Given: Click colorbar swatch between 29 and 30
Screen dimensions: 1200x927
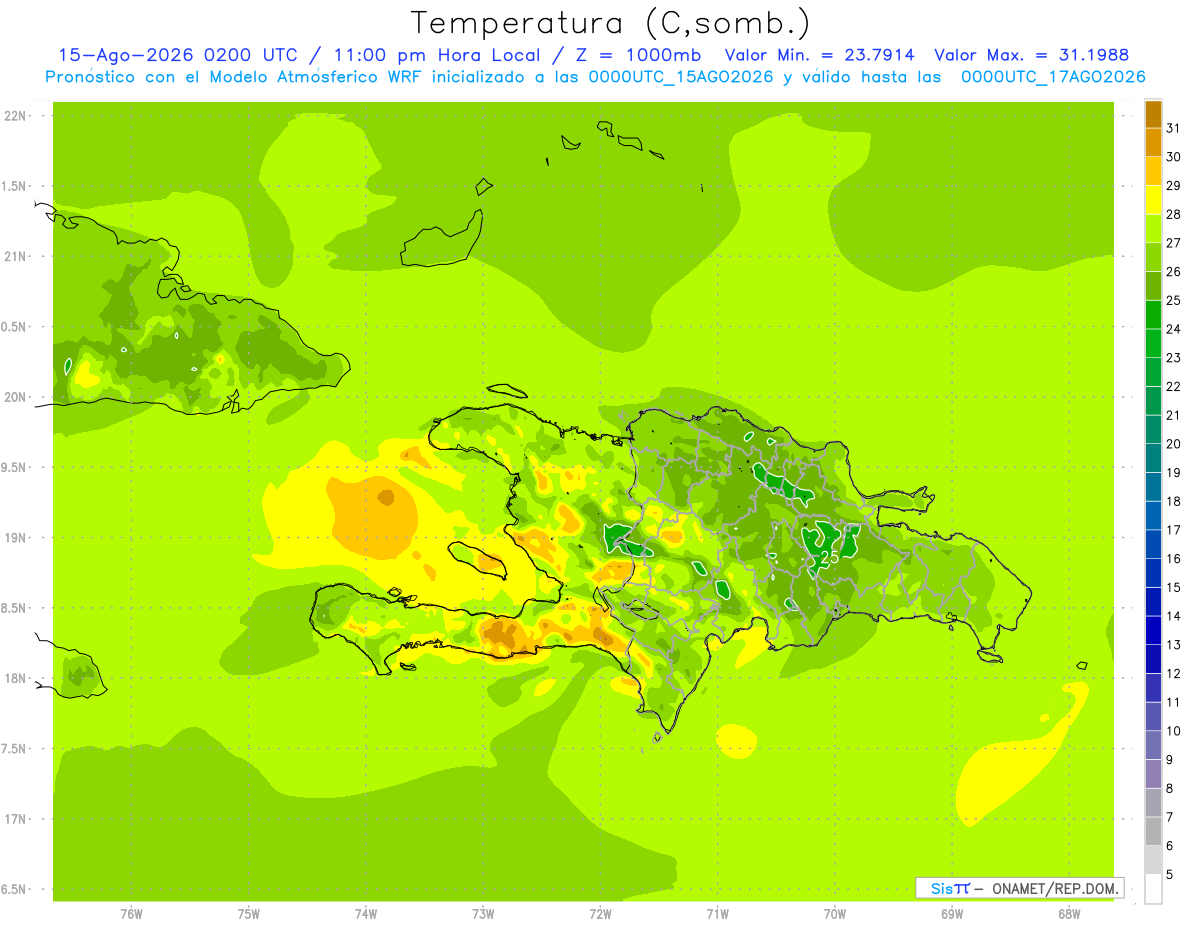Looking at the screenshot, I should (x=1153, y=171).
